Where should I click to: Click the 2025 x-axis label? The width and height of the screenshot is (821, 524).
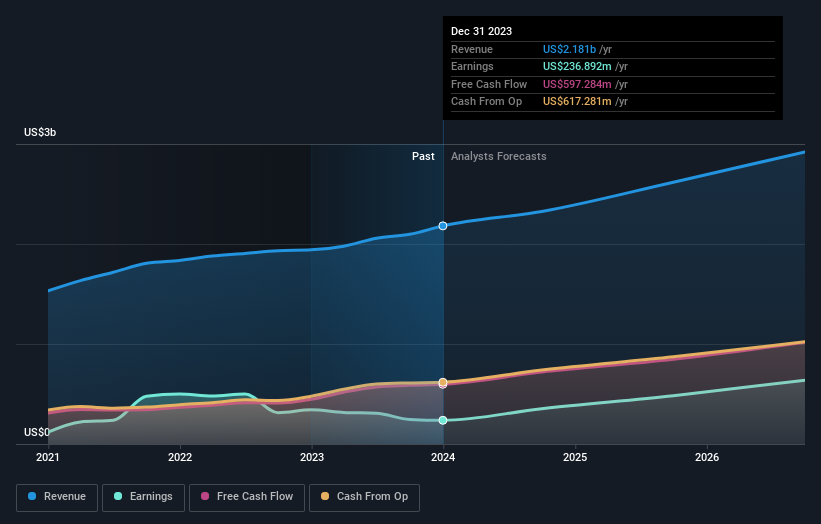[575, 457]
